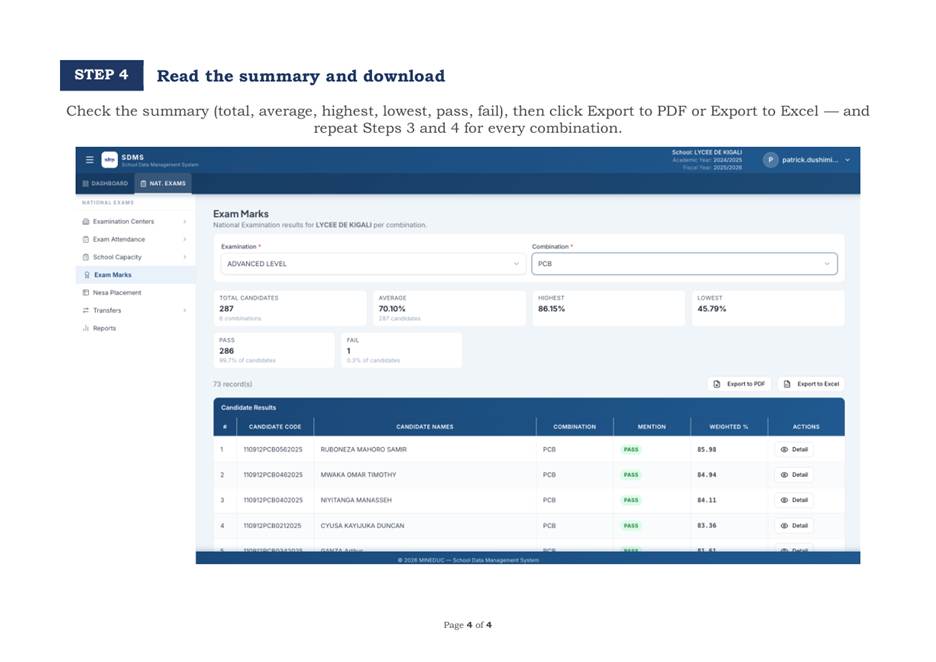Expand the School Capacity chevron
Image resolution: width=936 pixels, height=662 pixels.
coord(184,257)
